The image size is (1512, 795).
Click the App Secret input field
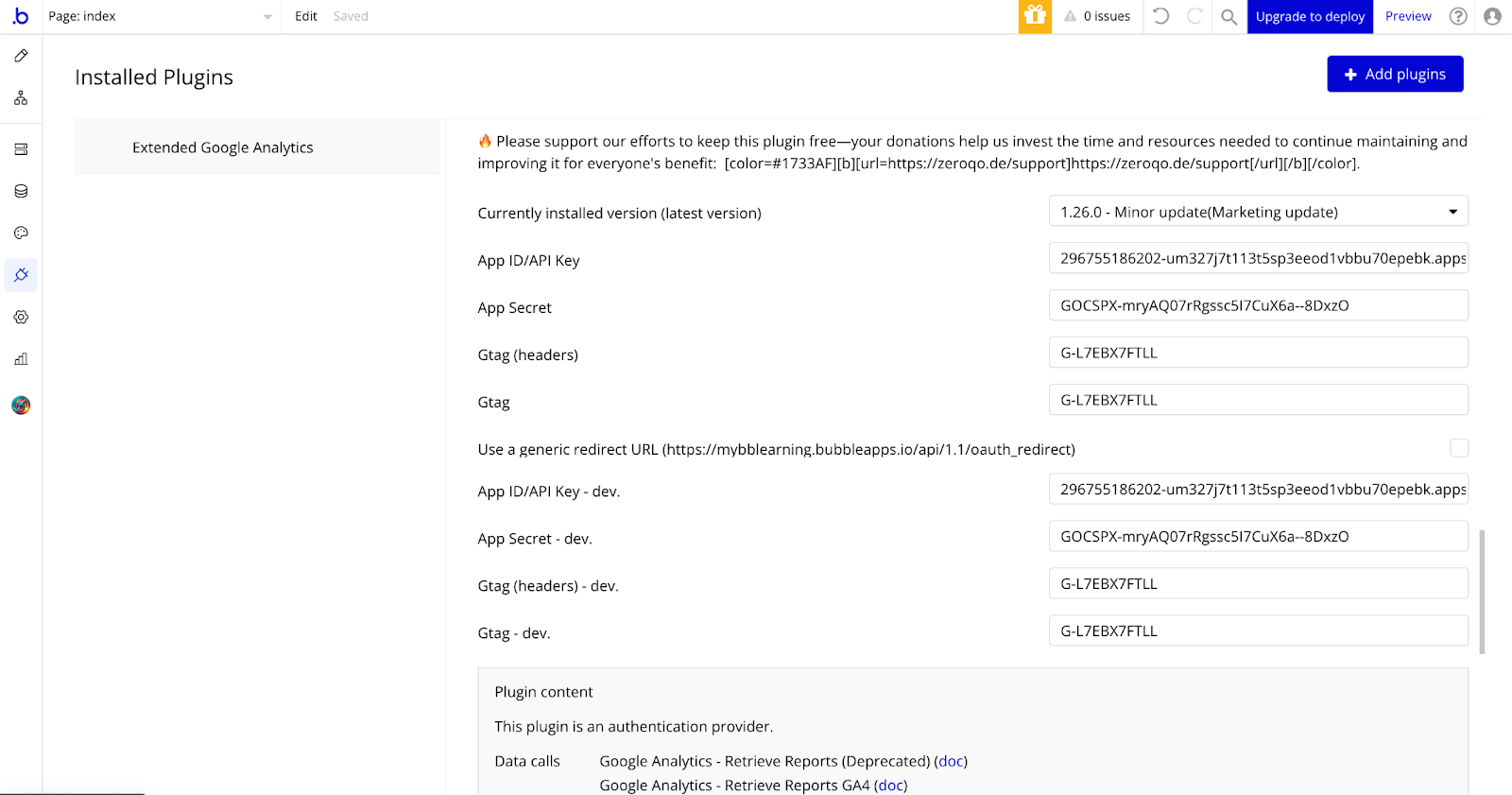[x=1258, y=305]
